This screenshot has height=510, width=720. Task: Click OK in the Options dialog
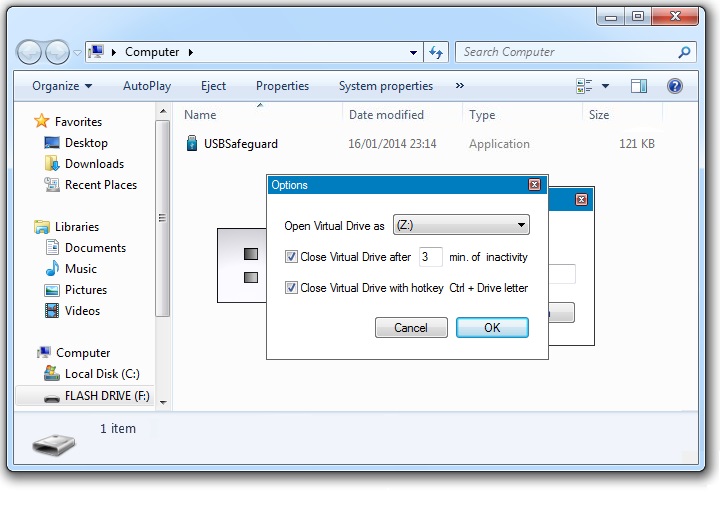pyautogui.click(x=492, y=327)
